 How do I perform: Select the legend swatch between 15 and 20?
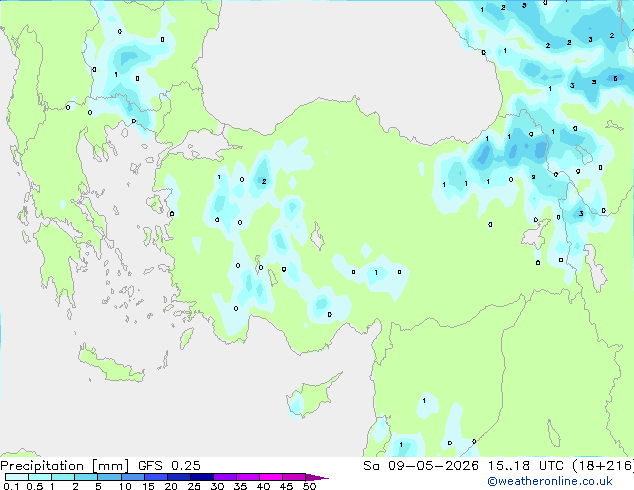(x=155, y=477)
